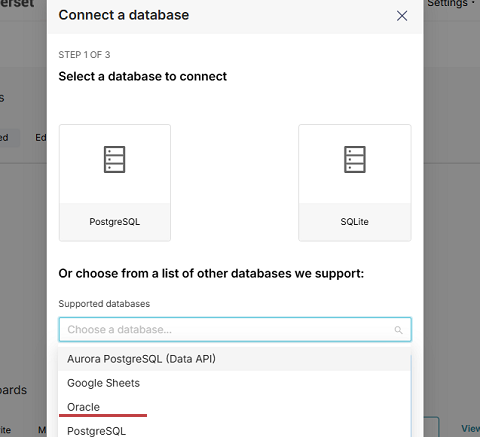Choose Google Sheets from the list
The width and height of the screenshot is (480, 437).
point(234,383)
